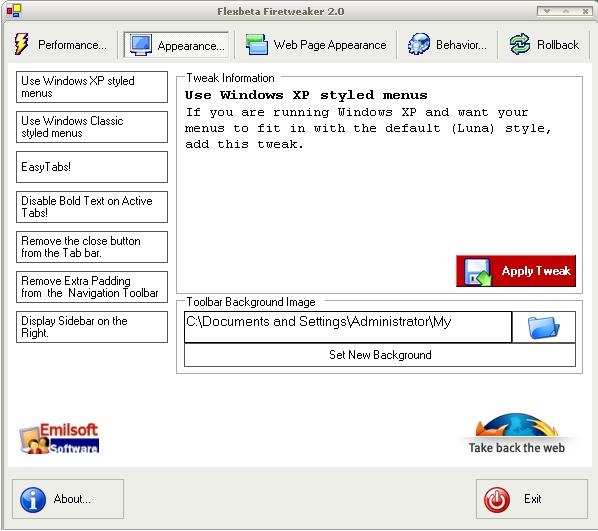
Task: Choose the EasyTabs! tweak
Action: tap(92, 167)
